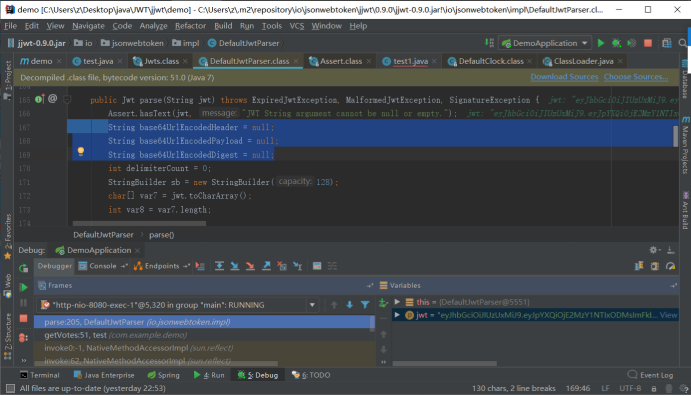Click the Variables panel horizontal scrollbar
Viewport: 691px width, 396px height.
[445, 363]
